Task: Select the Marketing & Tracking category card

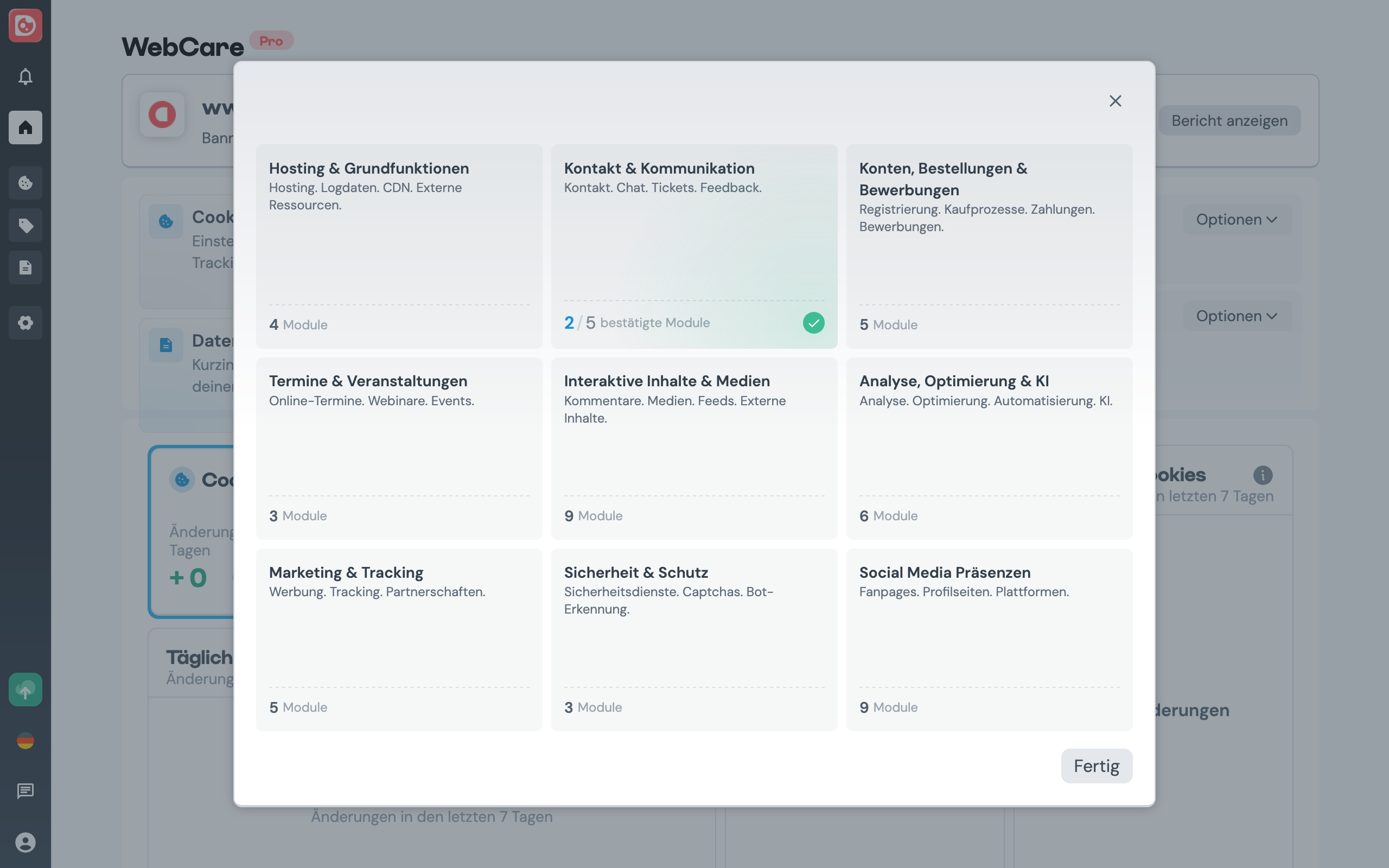Action: (399, 639)
